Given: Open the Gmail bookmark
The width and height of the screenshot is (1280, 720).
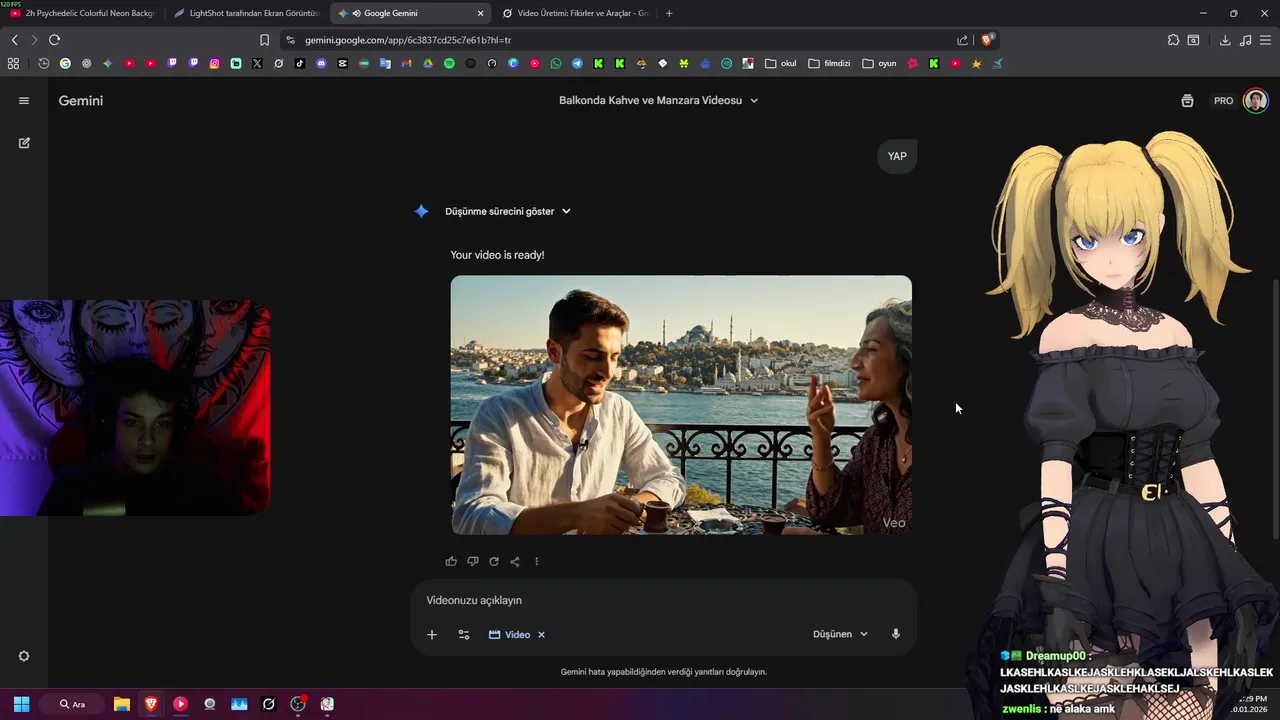Looking at the screenshot, I should (406, 63).
